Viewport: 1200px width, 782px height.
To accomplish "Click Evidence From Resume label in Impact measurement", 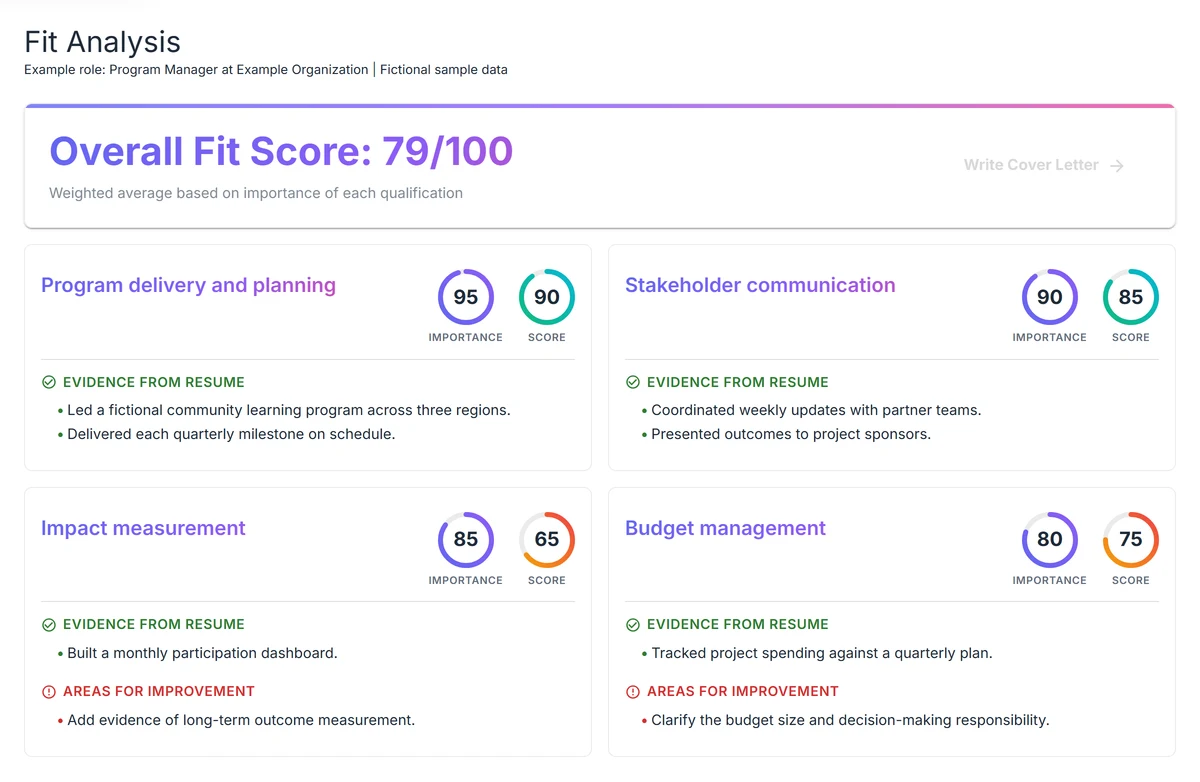I will (154, 625).
